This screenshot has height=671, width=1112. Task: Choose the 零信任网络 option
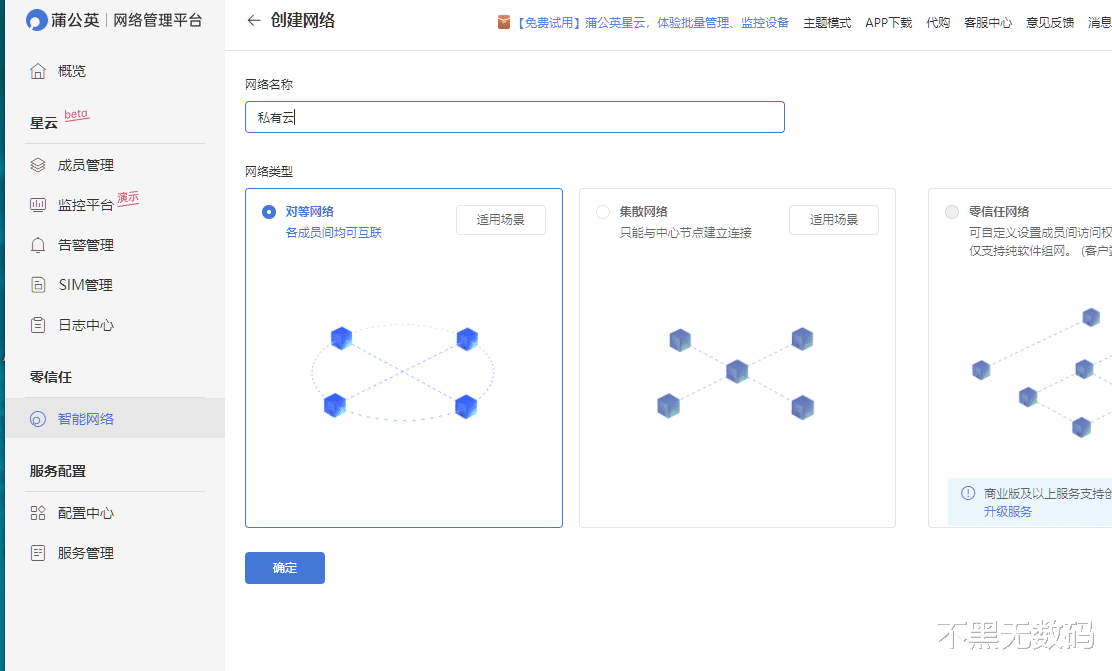952,212
